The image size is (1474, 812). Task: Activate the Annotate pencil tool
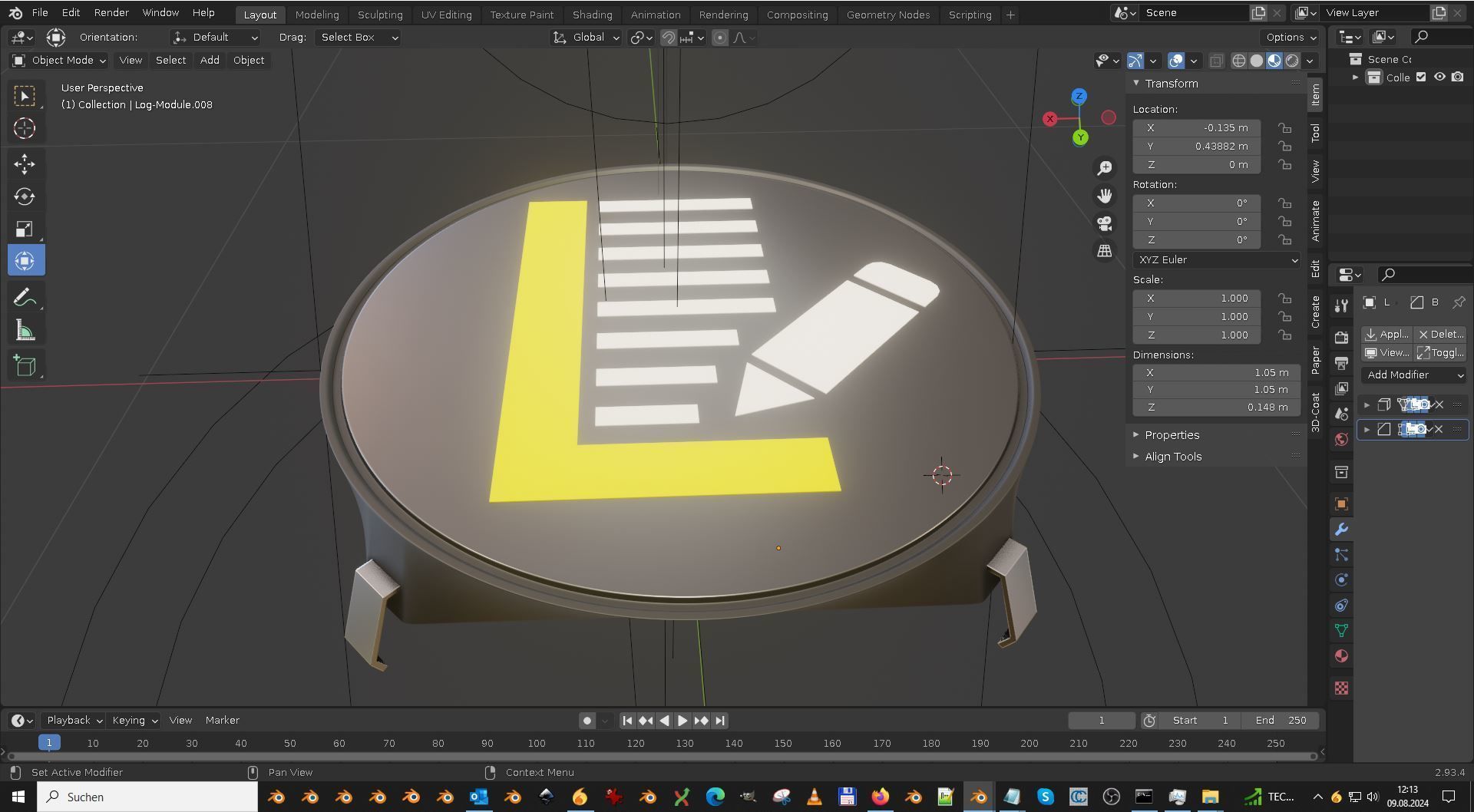pyautogui.click(x=25, y=298)
